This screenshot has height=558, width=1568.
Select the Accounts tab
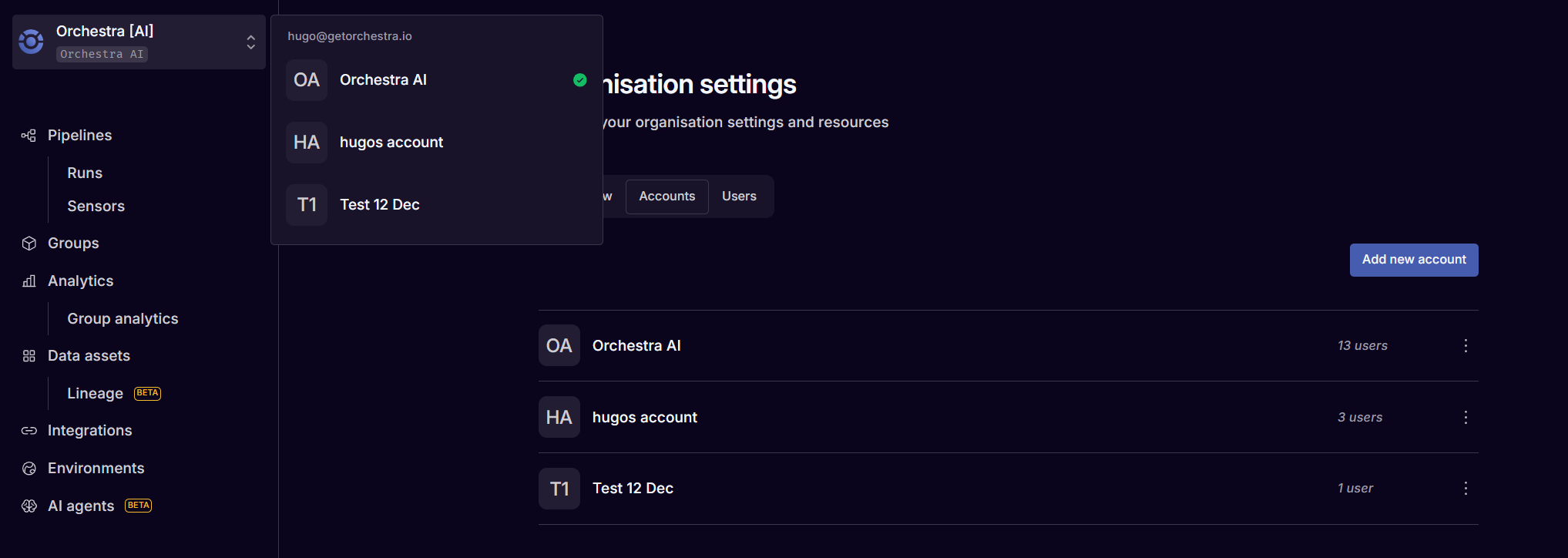click(x=666, y=197)
